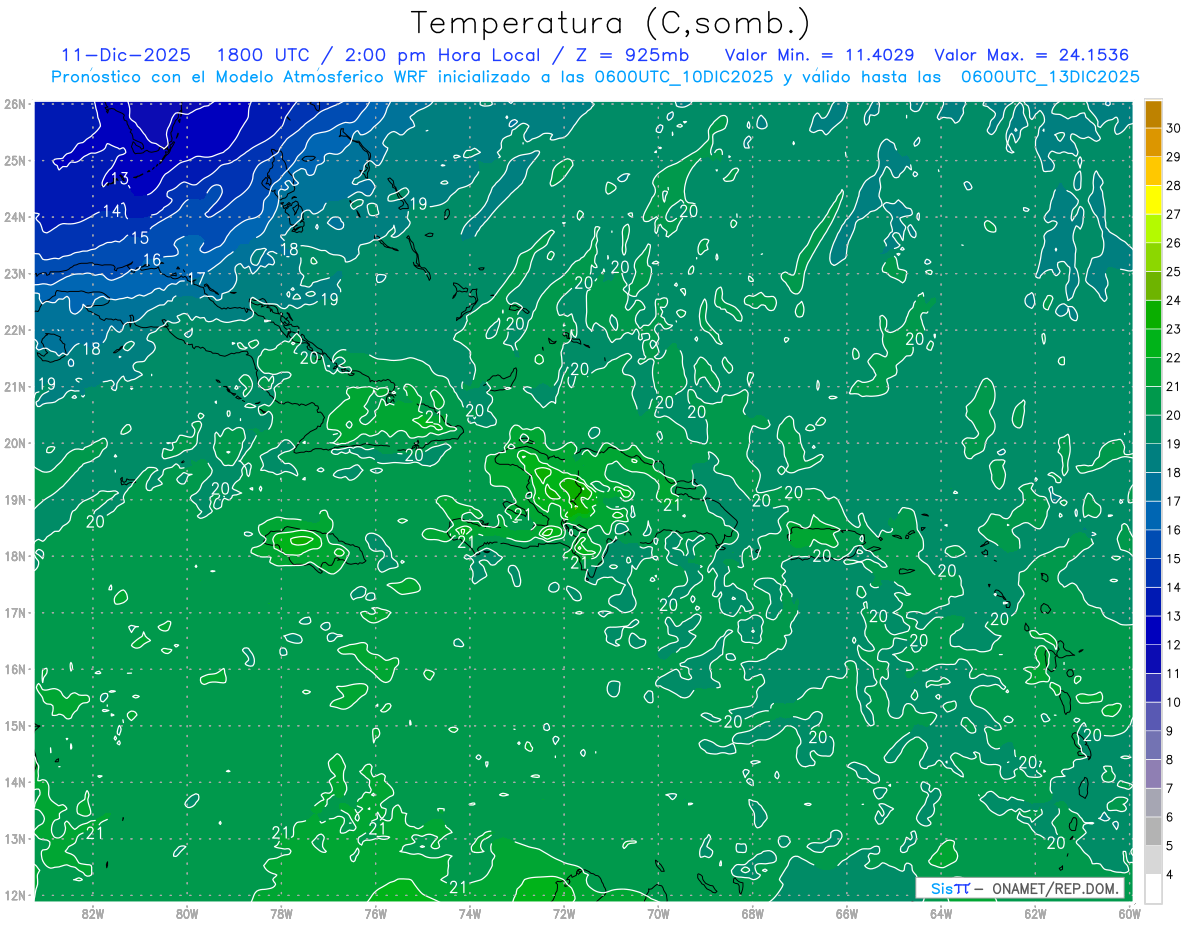The image size is (1200, 927).
Task: Click "Valor Max. = 24.1536" in header
Action: pos(1031,55)
